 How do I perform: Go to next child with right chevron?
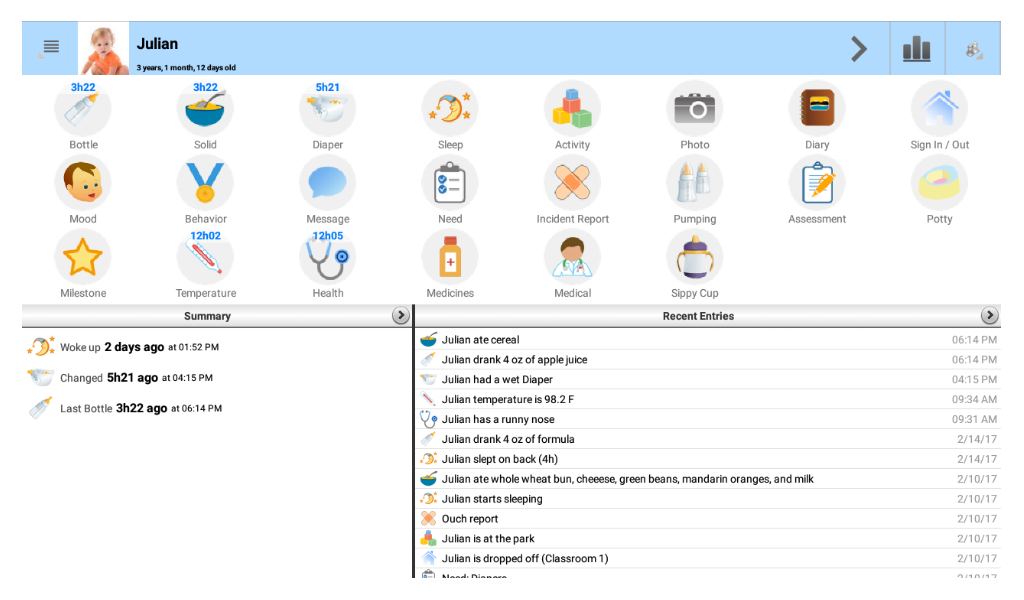pyautogui.click(x=859, y=49)
